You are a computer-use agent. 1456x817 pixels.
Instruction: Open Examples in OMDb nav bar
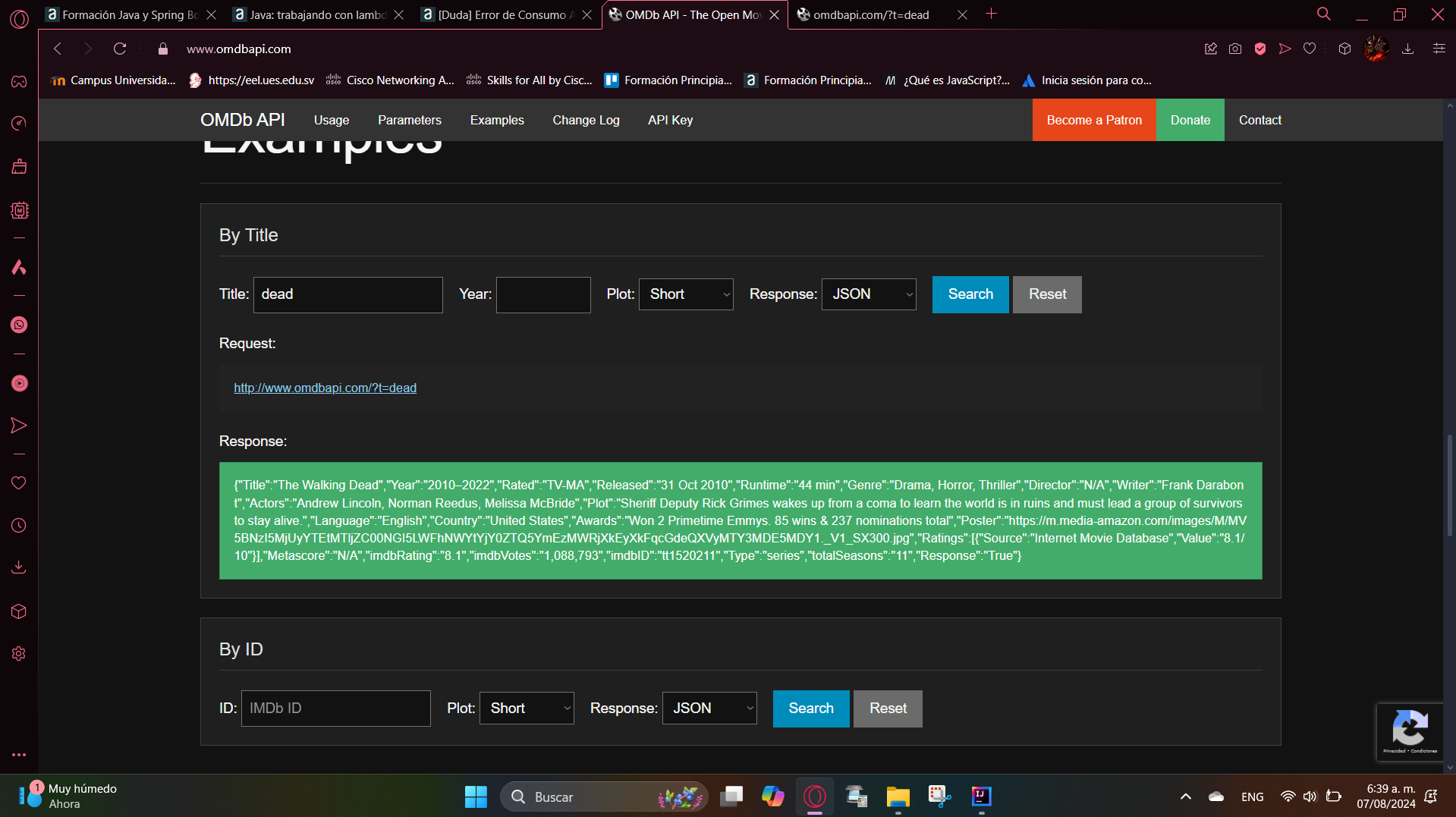[x=497, y=120]
